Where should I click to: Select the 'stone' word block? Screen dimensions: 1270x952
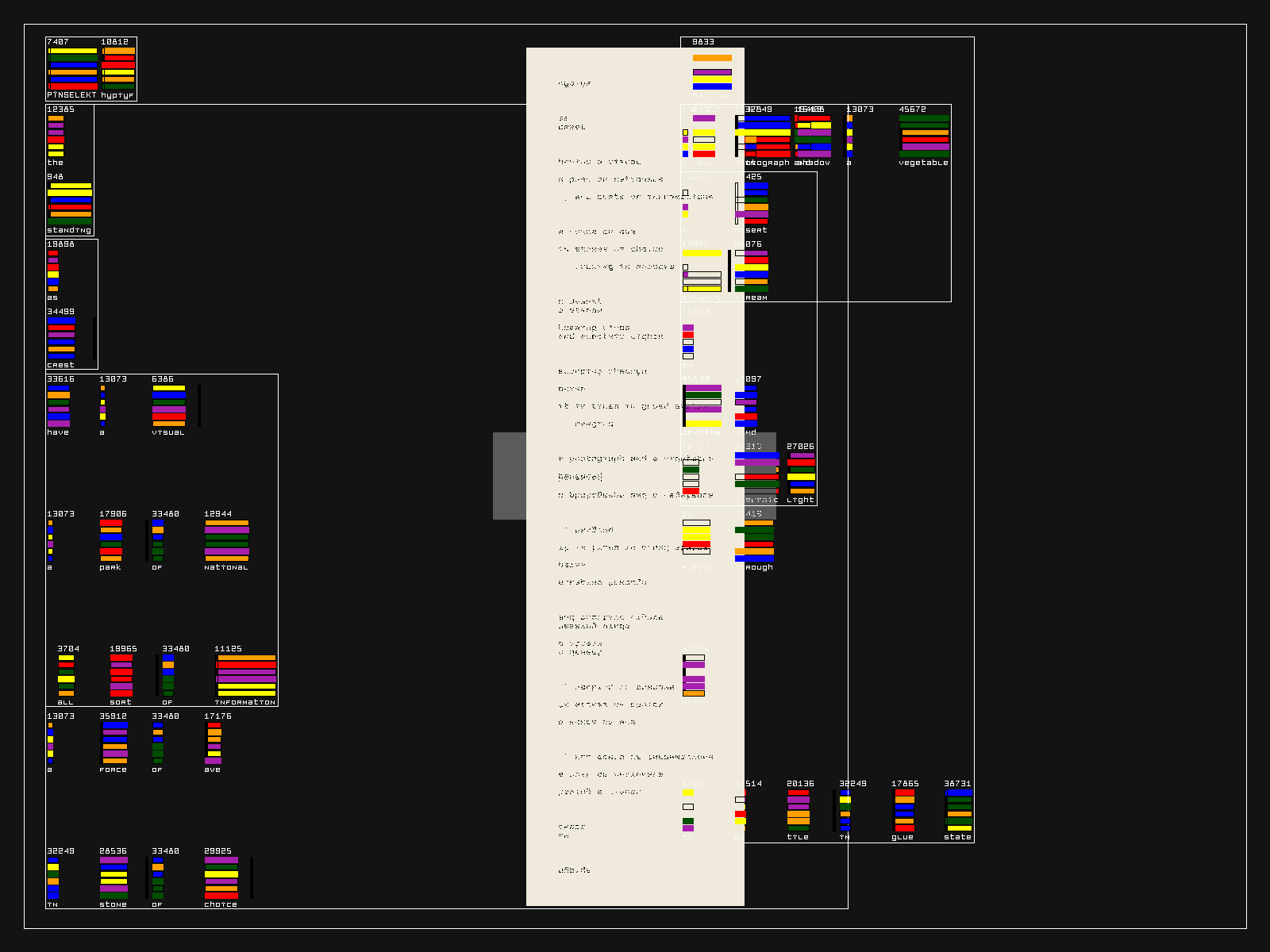point(114,878)
